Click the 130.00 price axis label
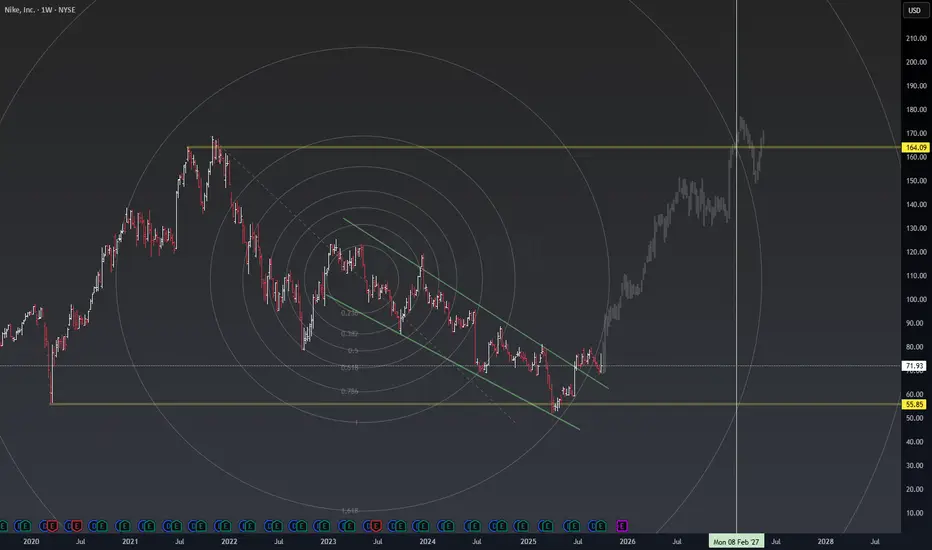Image resolution: width=932 pixels, height=550 pixels. pyautogui.click(x=916, y=228)
